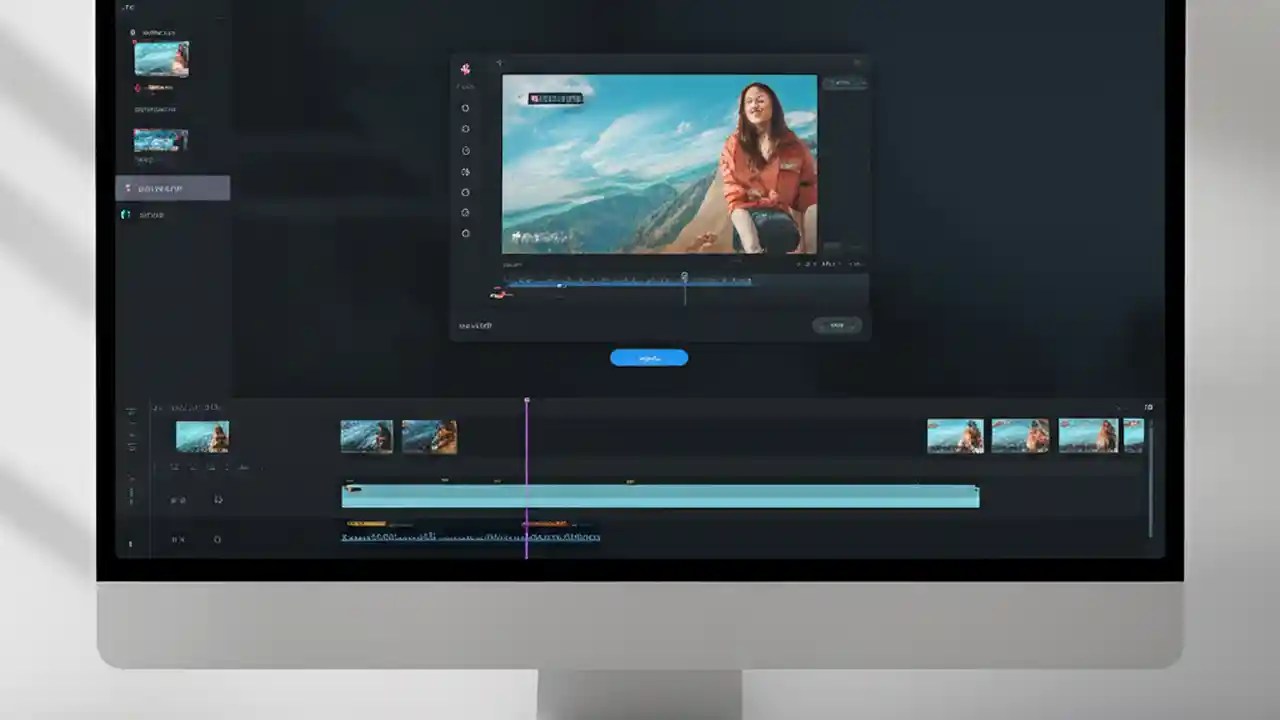The width and height of the screenshot is (1280, 720).
Task: Toggle visibility of the blue music track
Action: point(178,499)
